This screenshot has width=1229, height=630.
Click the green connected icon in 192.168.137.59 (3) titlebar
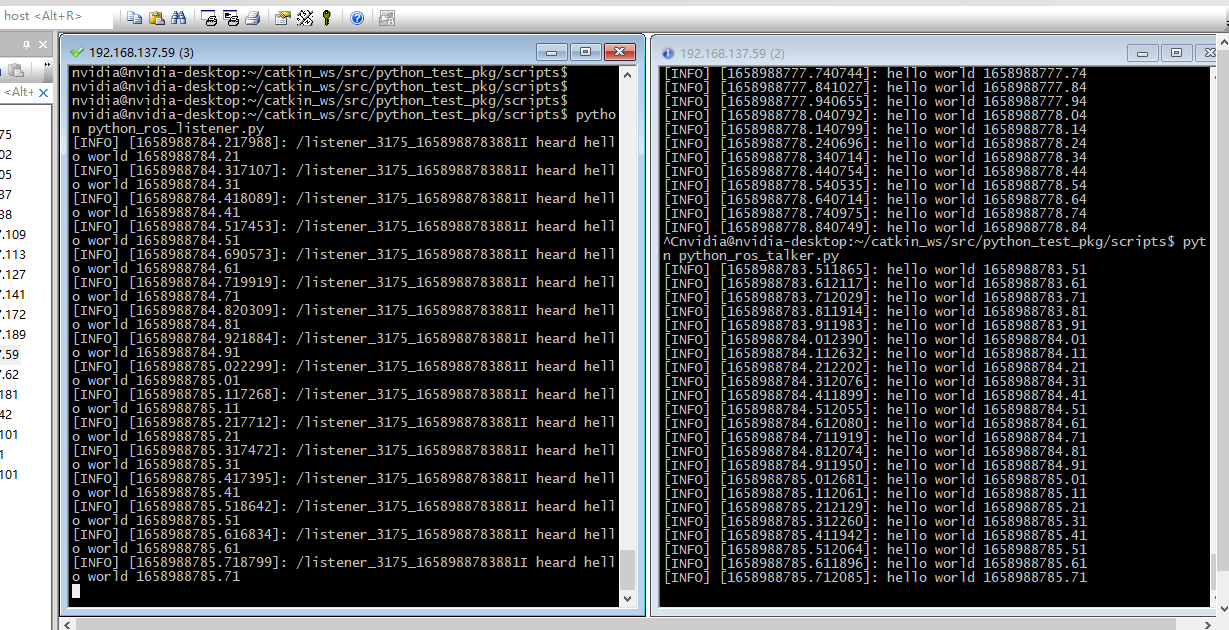coord(75,51)
